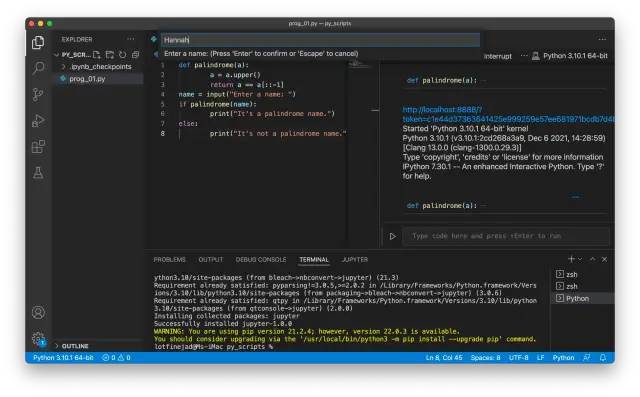640x397 pixels.
Task: Click the Python language mode in status bar
Action: (x=563, y=358)
